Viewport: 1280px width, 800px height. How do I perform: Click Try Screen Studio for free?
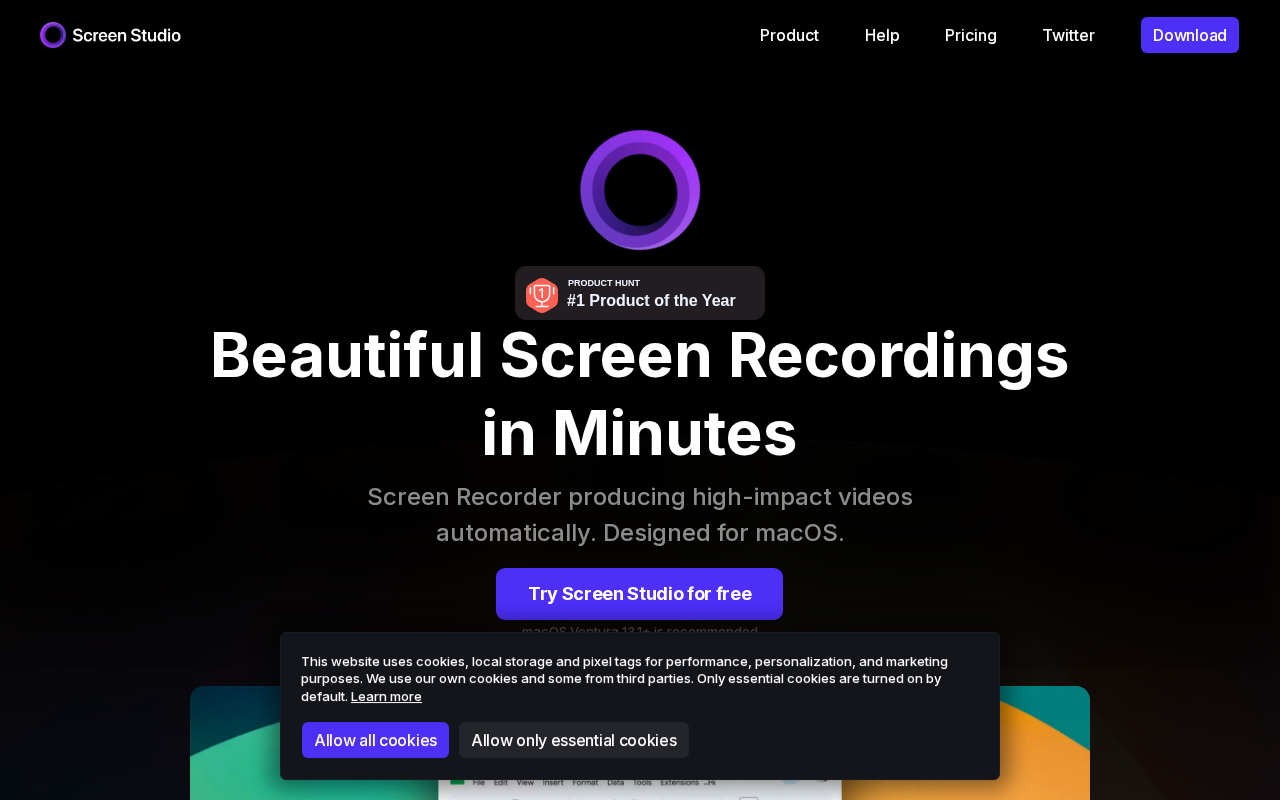coord(639,594)
